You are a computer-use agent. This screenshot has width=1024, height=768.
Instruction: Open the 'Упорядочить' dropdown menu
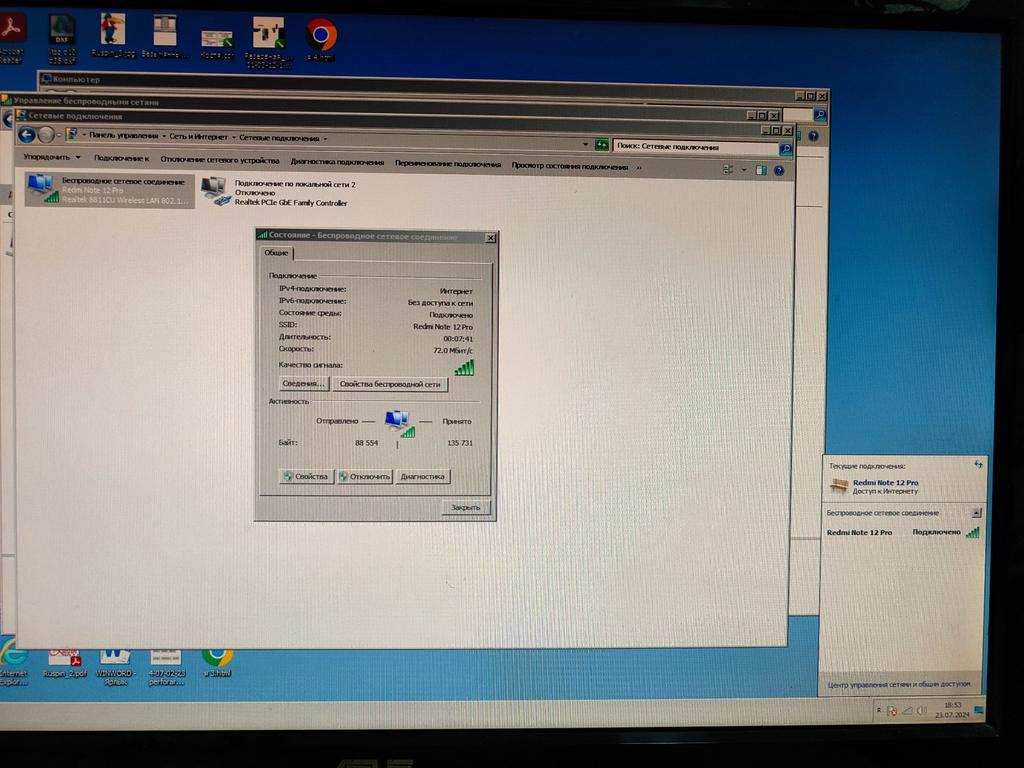coord(52,158)
